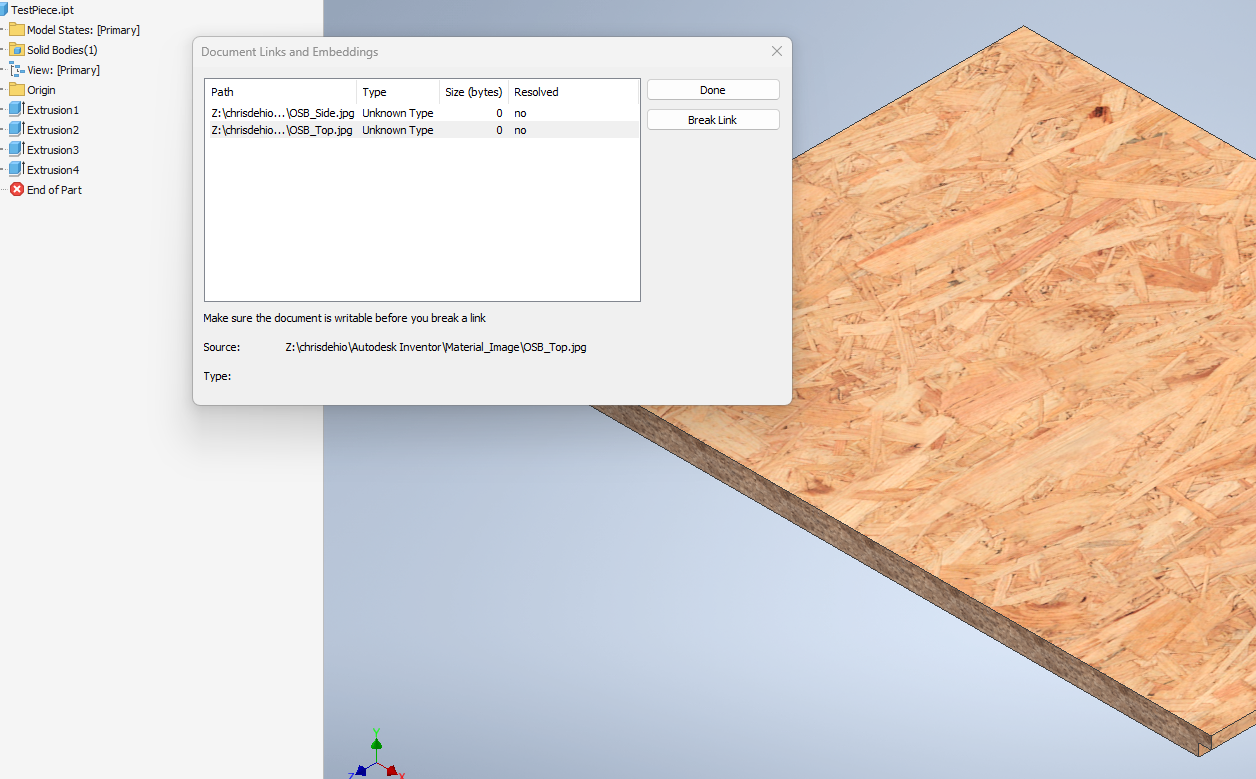Screen dimensions: 1256x779
Task: Sort links by the Path column header
Action: click(x=280, y=92)
